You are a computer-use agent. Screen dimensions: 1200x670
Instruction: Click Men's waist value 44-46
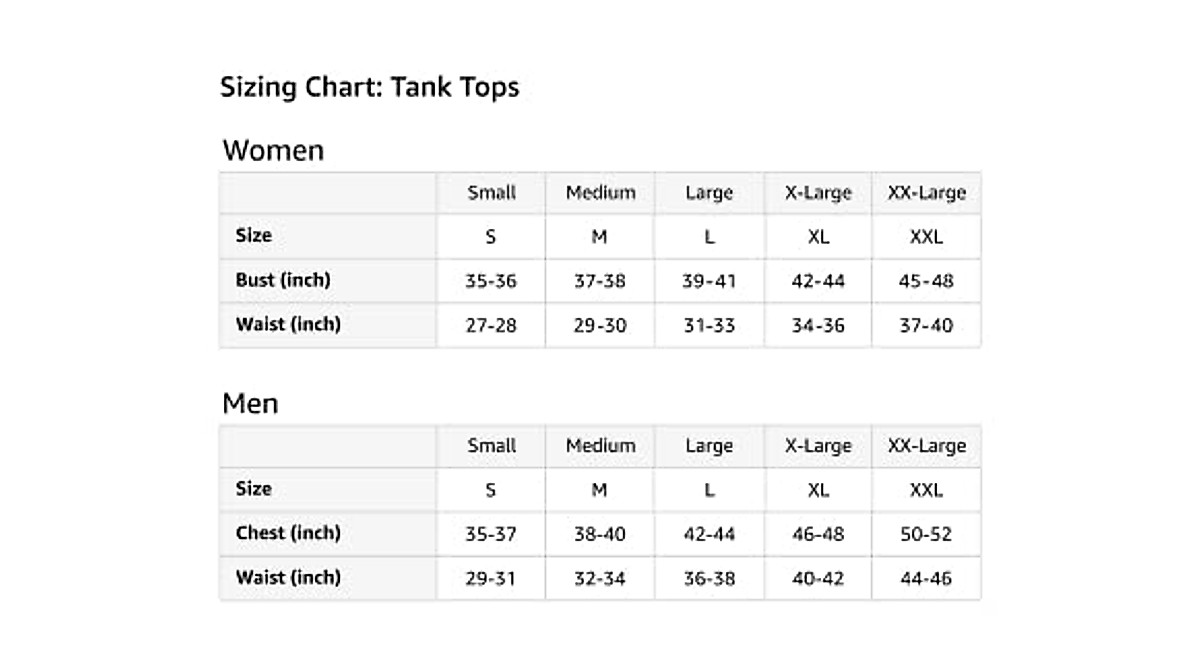pyautogui.click(x=926, y=578)
